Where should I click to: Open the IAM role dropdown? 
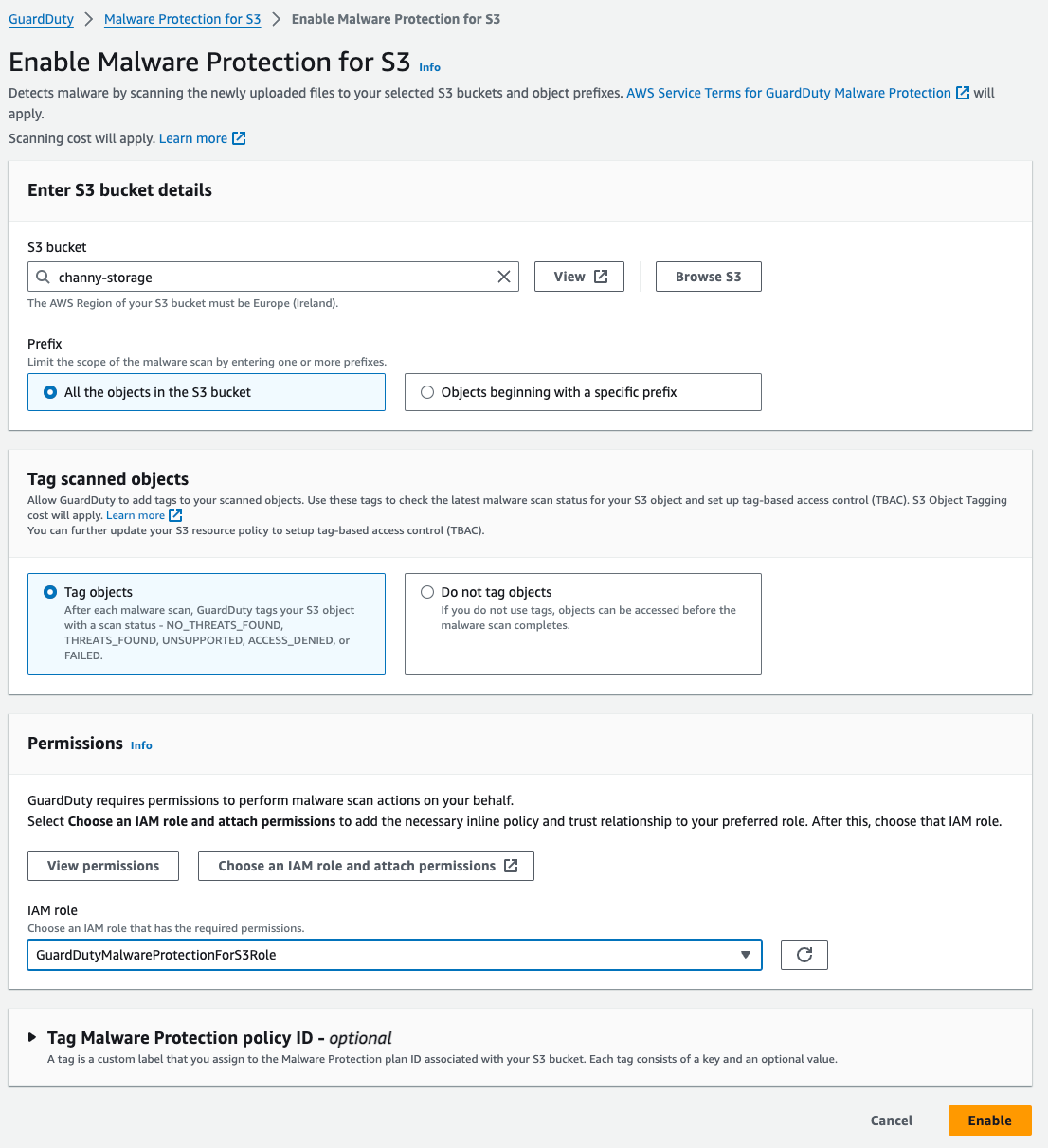point(394,955)
